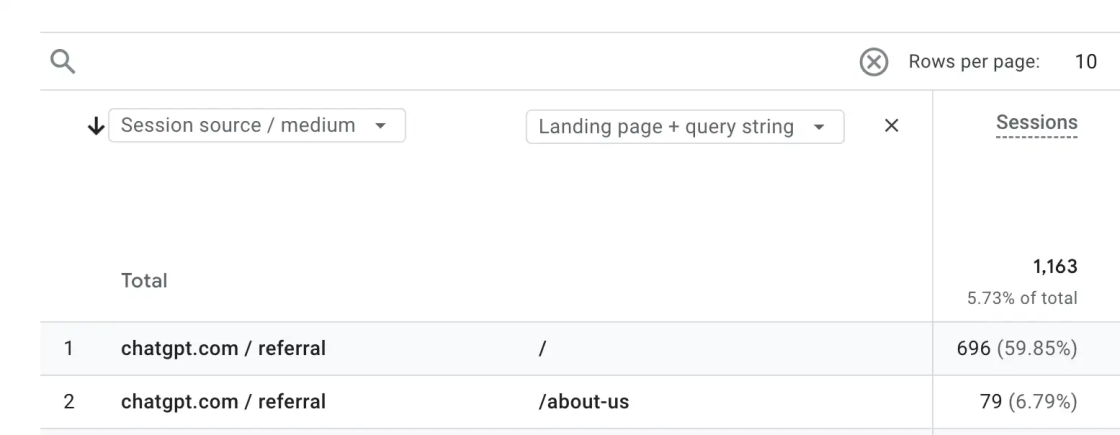Select row 1 chatgpt.com / referral
This screenshot has width=1120, height=435.
click(223, 349)
